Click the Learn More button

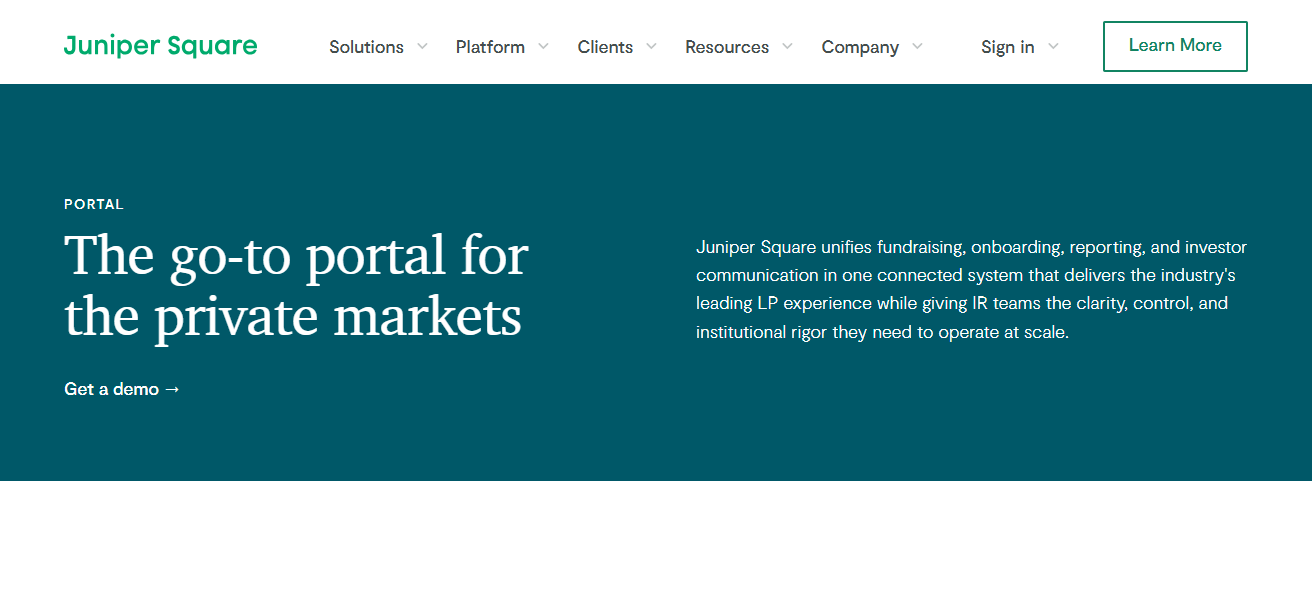[x=1175, y=46]
